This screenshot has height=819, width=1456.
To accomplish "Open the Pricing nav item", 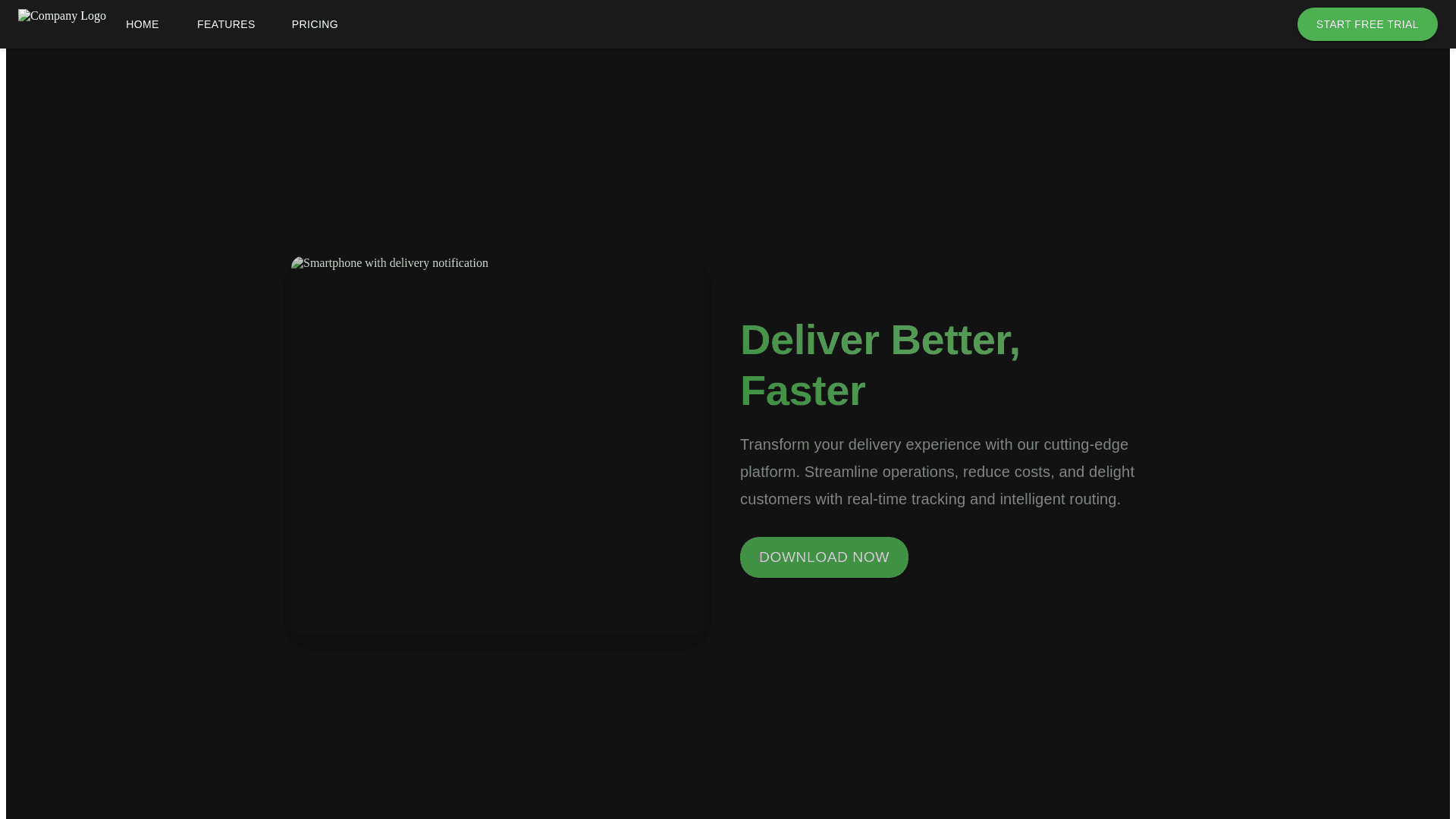I will pyautogui.click(x=315, y=24).
